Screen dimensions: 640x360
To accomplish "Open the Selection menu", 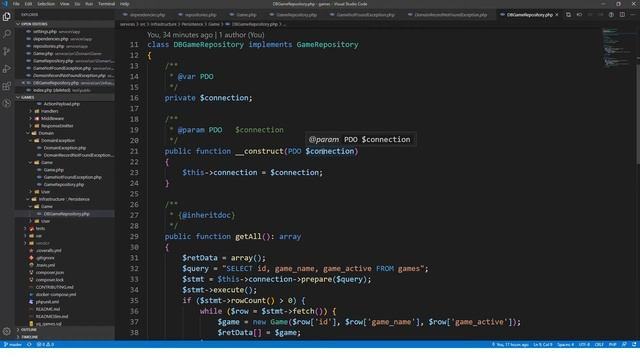I will pyautogui.click(x=46, y=4).
